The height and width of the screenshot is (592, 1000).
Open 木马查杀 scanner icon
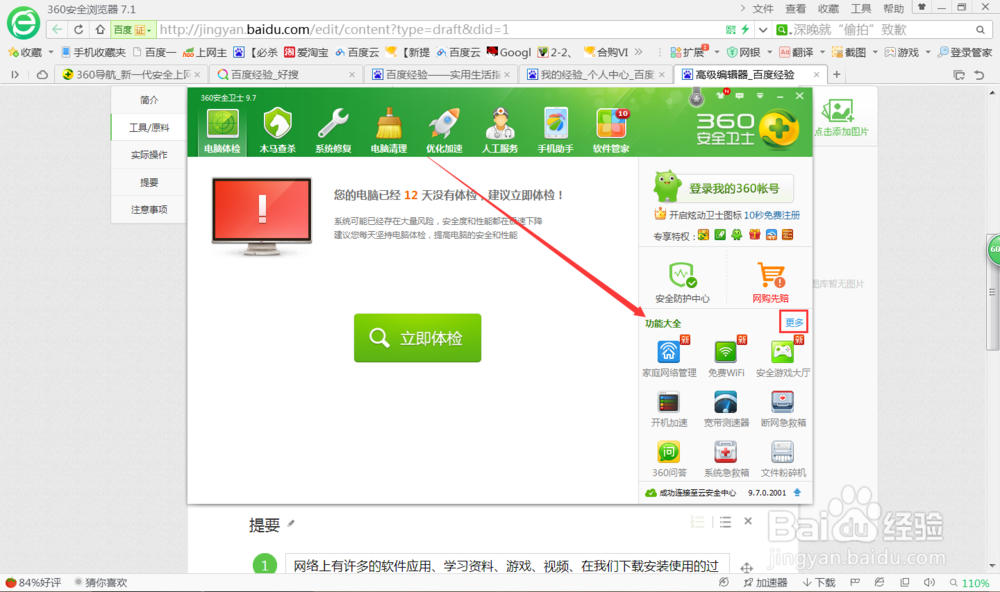point(277,131)
